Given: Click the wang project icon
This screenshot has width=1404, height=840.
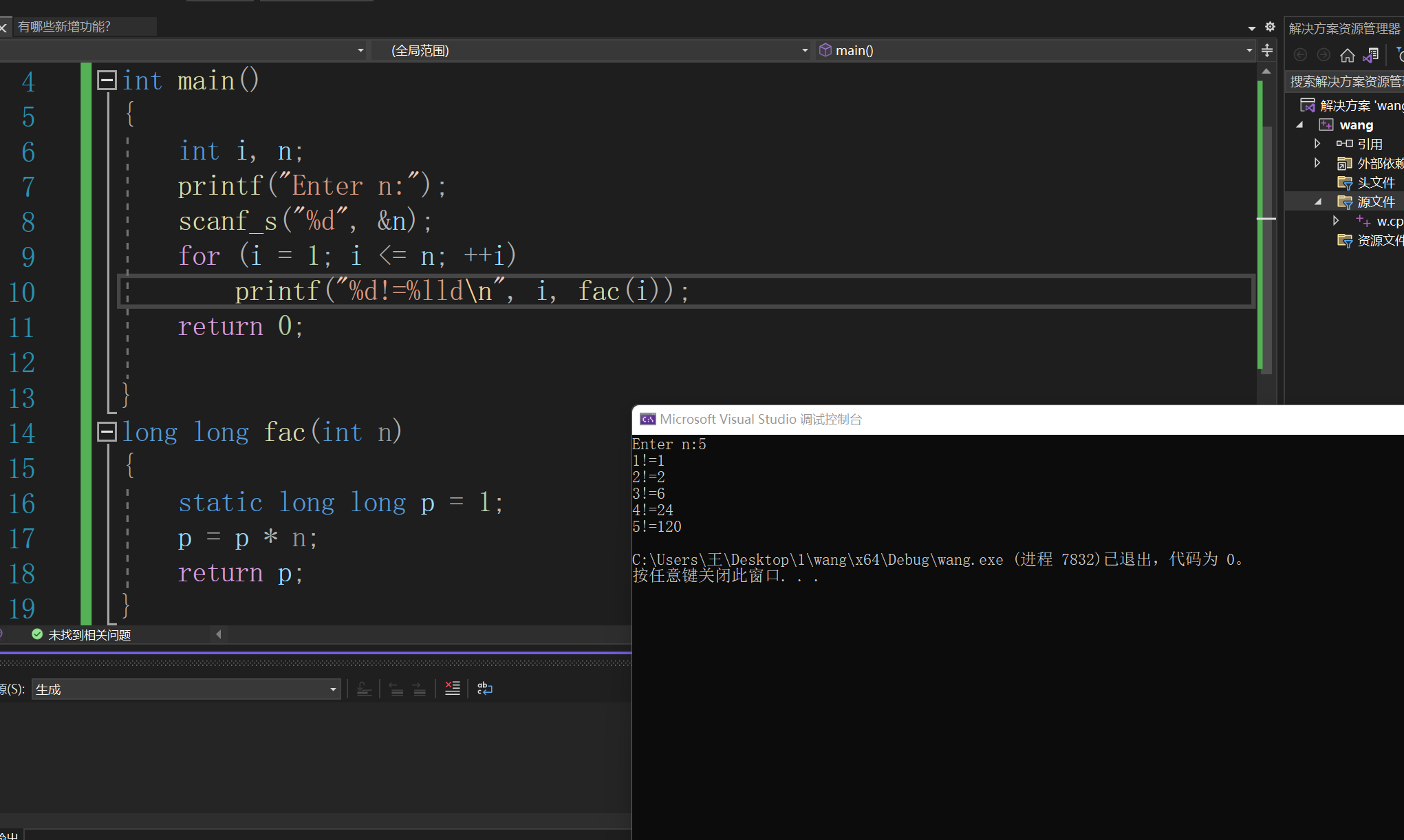Looking at the screenshot, I should (1326, 125).
